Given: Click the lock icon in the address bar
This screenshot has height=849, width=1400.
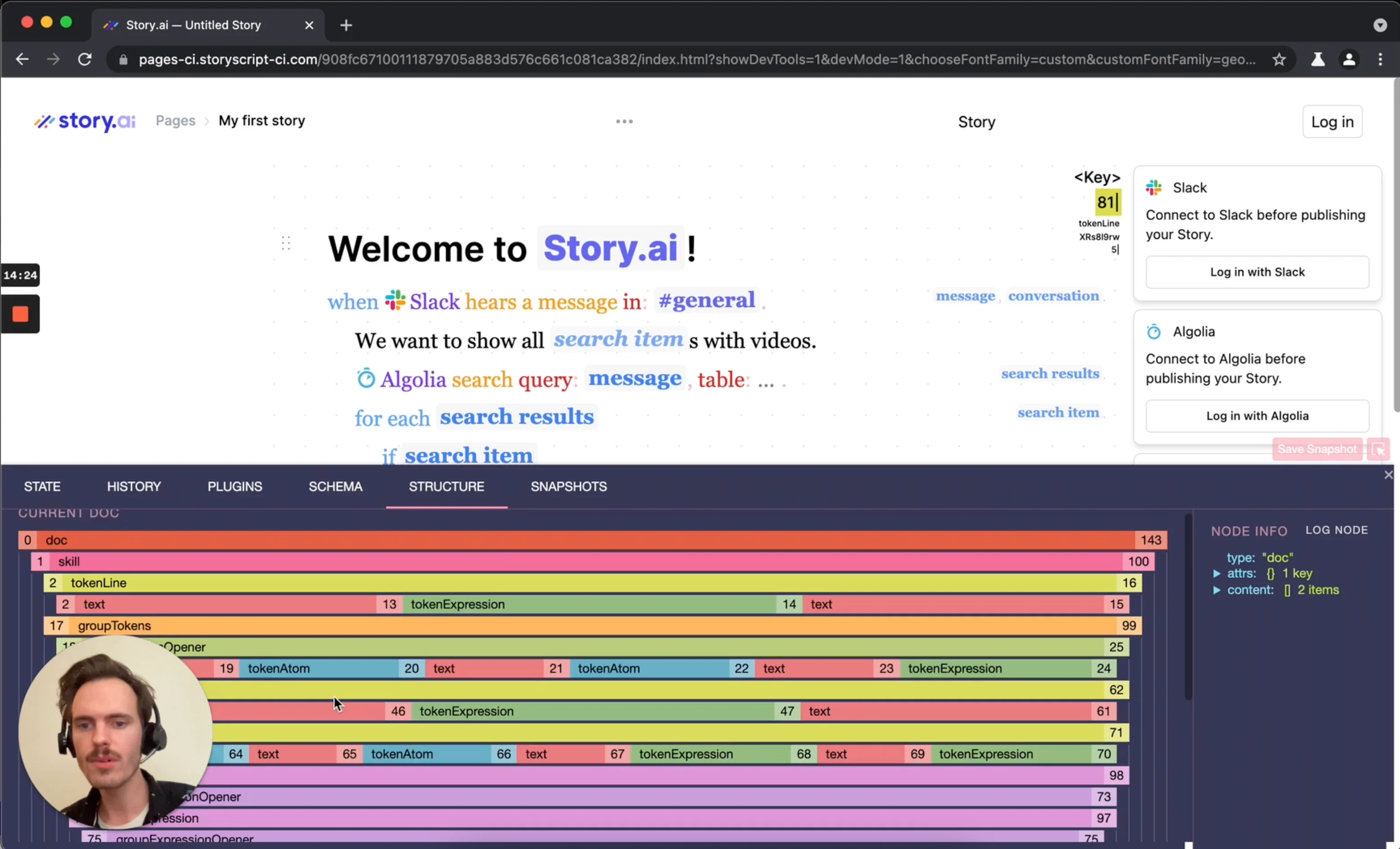Looking at the screenshot, I should pyautogui.click(x=123, y=60).
